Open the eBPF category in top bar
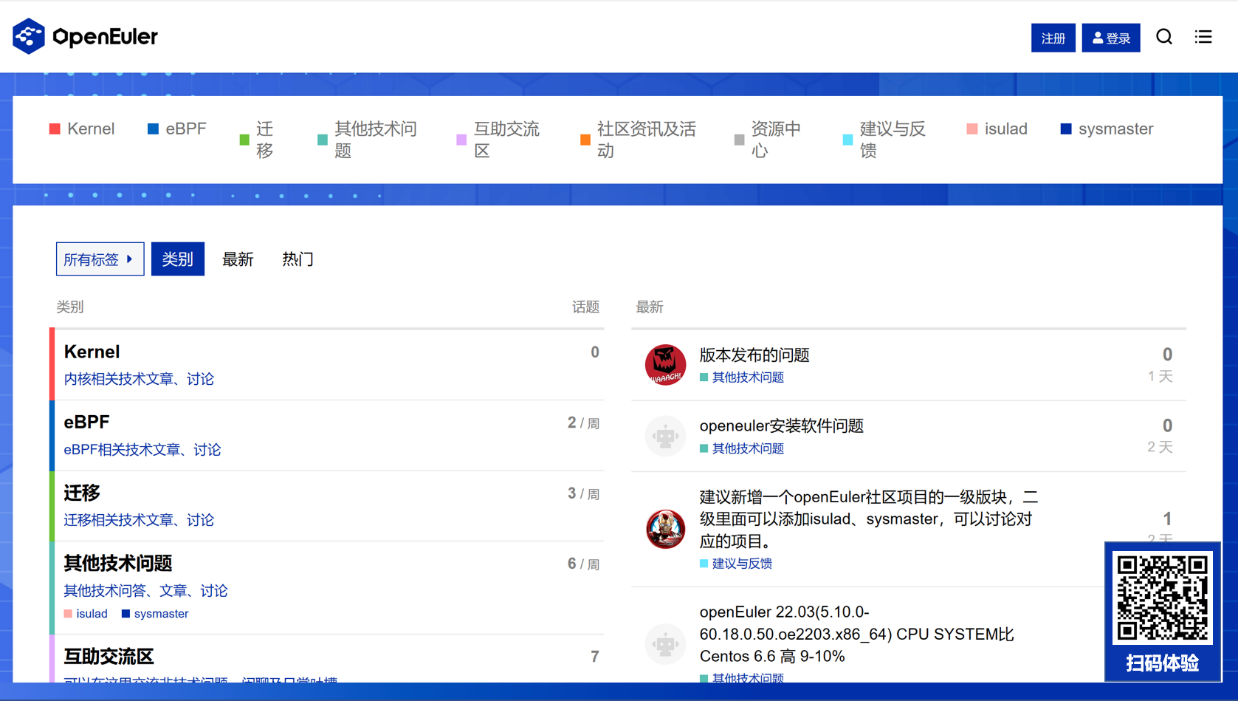 [186, 129]
